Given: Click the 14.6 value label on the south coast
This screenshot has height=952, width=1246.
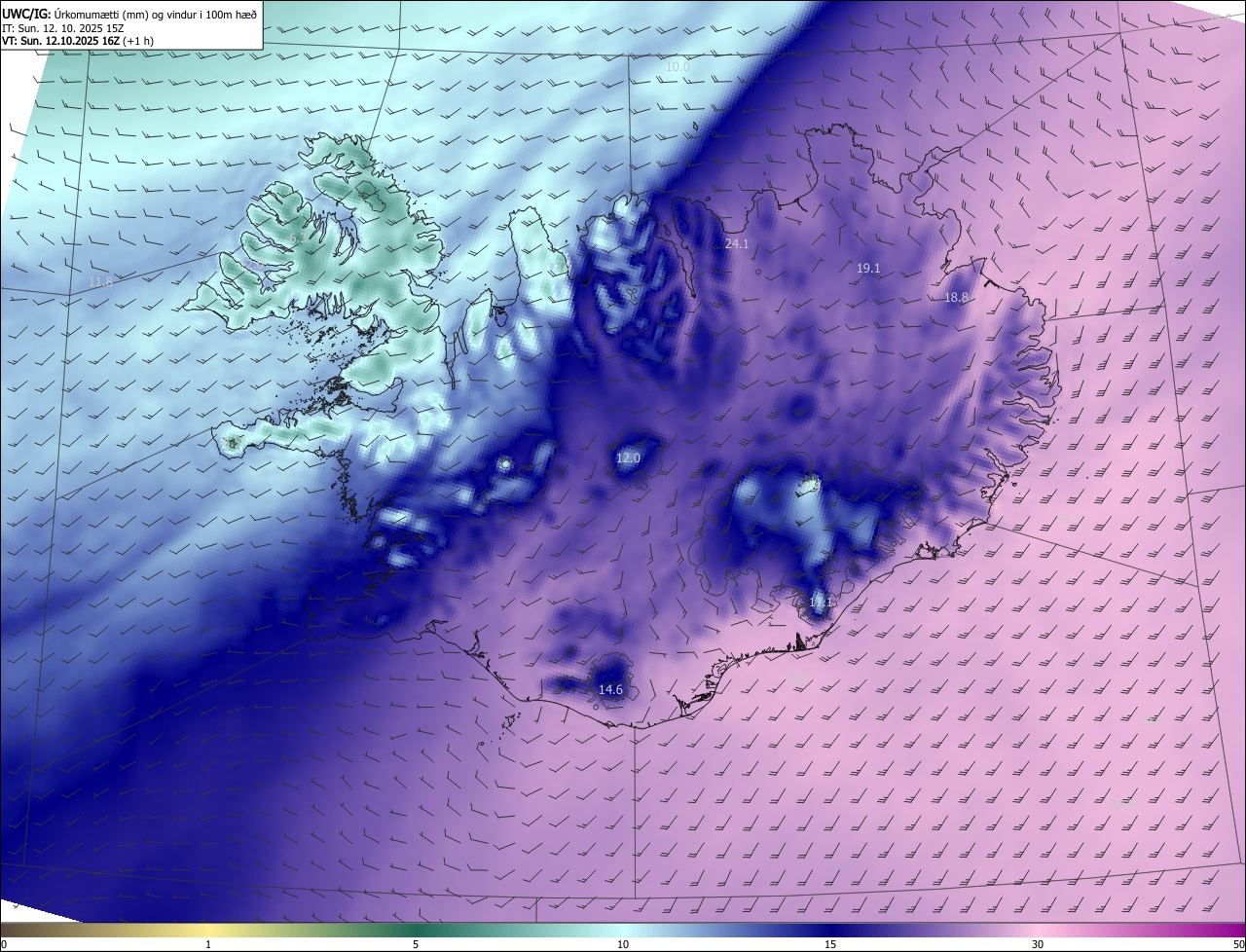Looking at the screenshot, I should point(610,689).
